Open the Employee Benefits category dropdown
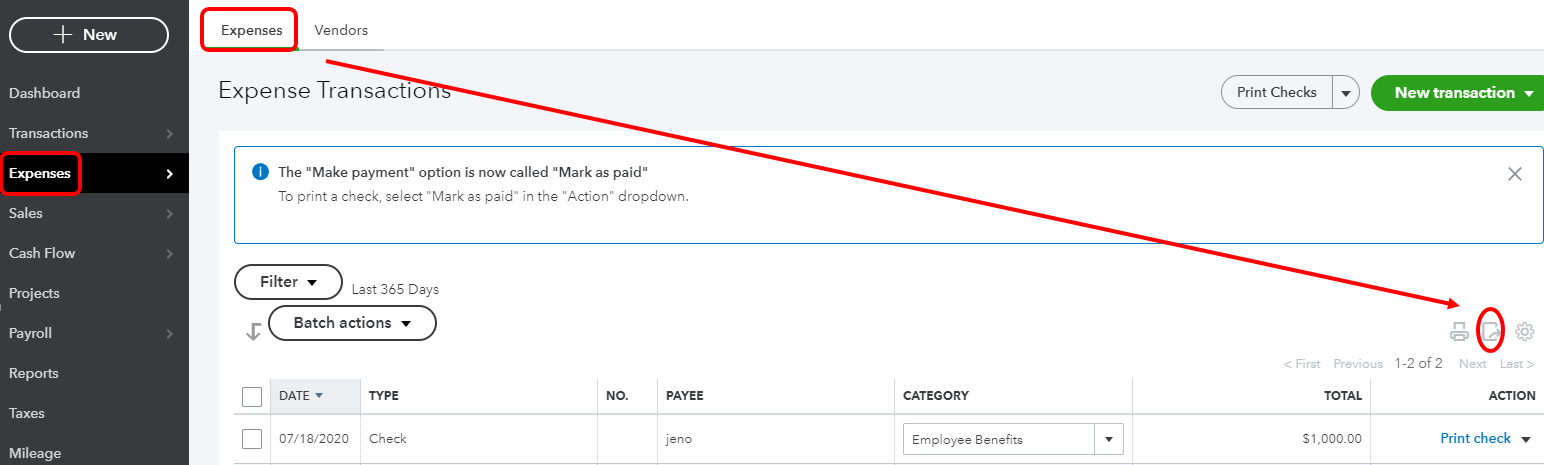This screenshot has height=465, width=1544. click(x=1108, y=439)
